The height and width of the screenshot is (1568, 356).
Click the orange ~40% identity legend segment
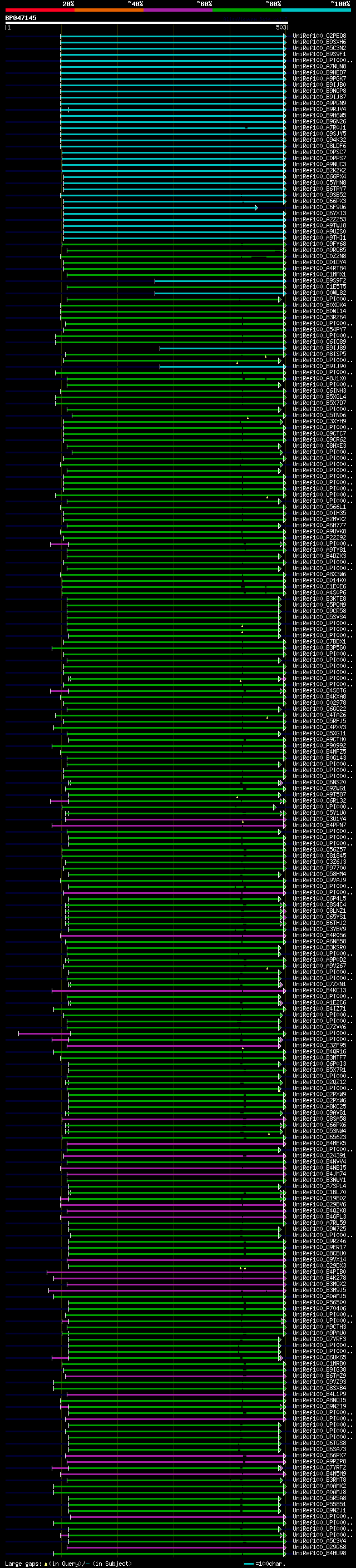point(109,10)
